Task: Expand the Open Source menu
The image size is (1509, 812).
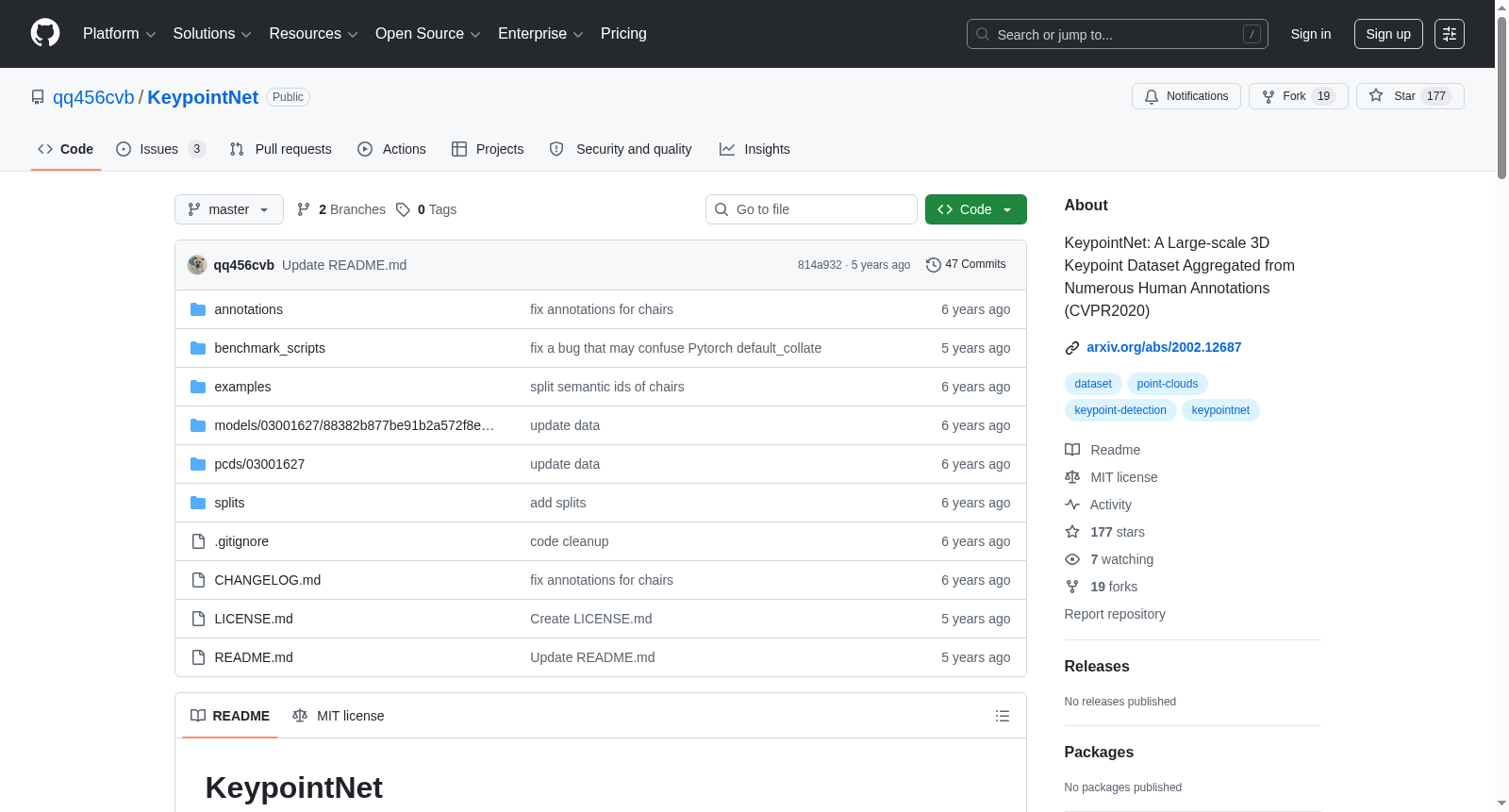Action: pyautogui.click(x=428, y=34)
